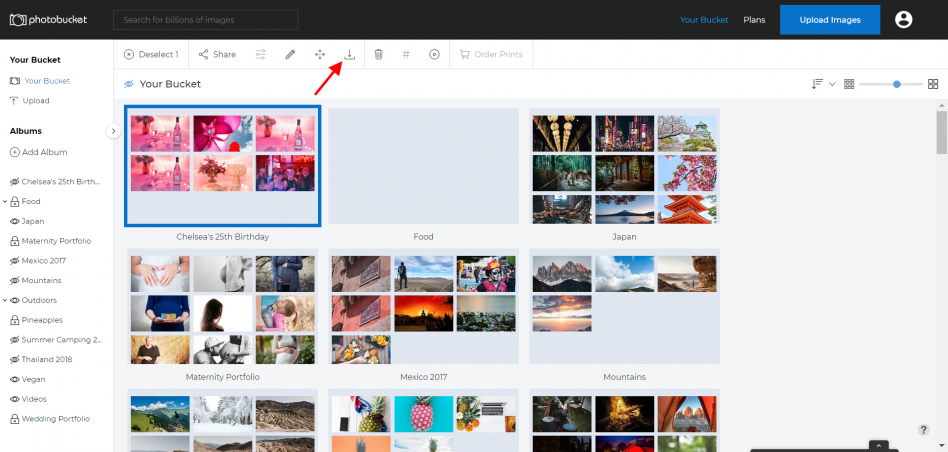Open Your Bucket in top navigation
The width and height of the screenshot is (948, 452).
(x=704, y=20)
